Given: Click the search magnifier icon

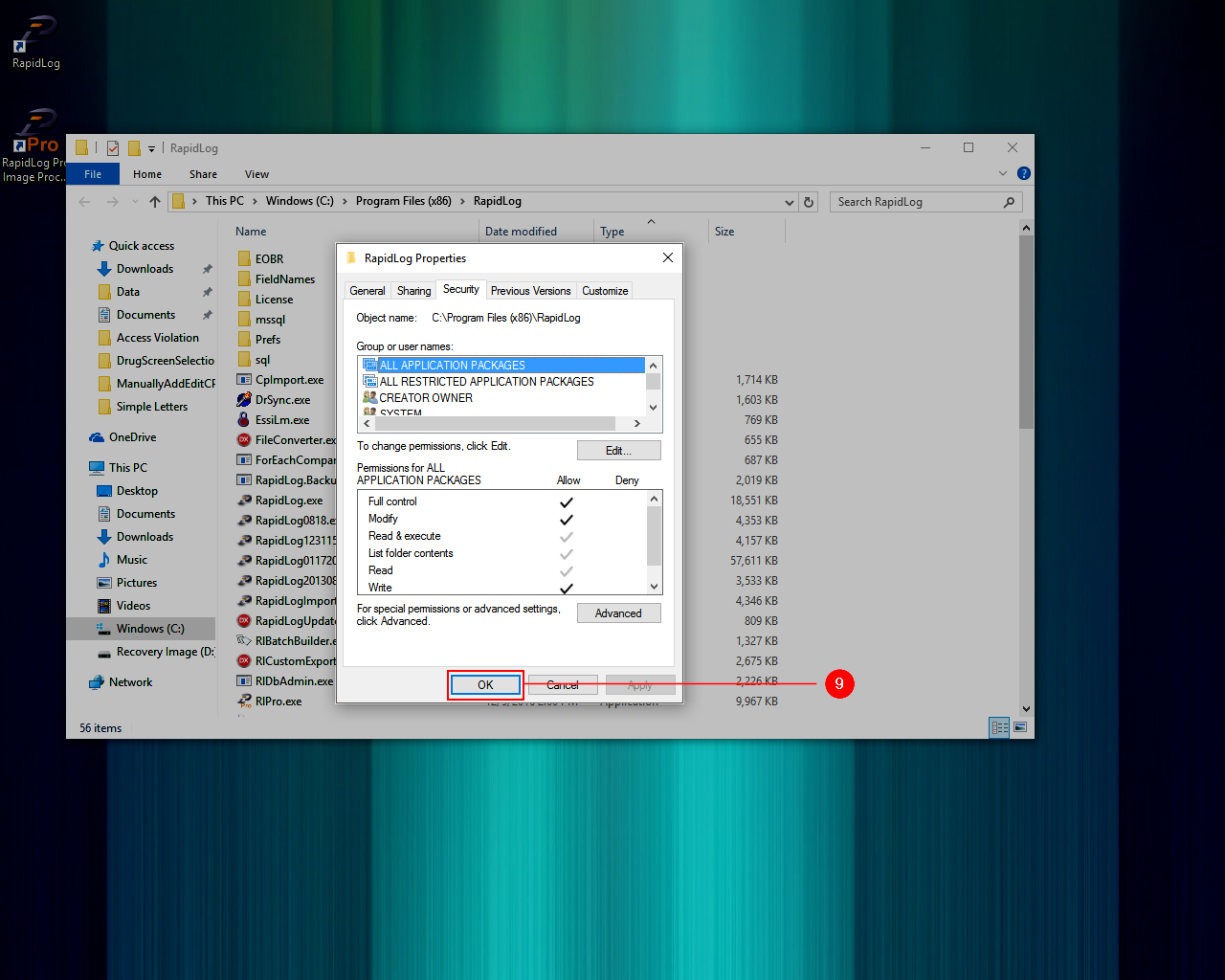Looking at the screenshot, I should tap(1009, 202).
